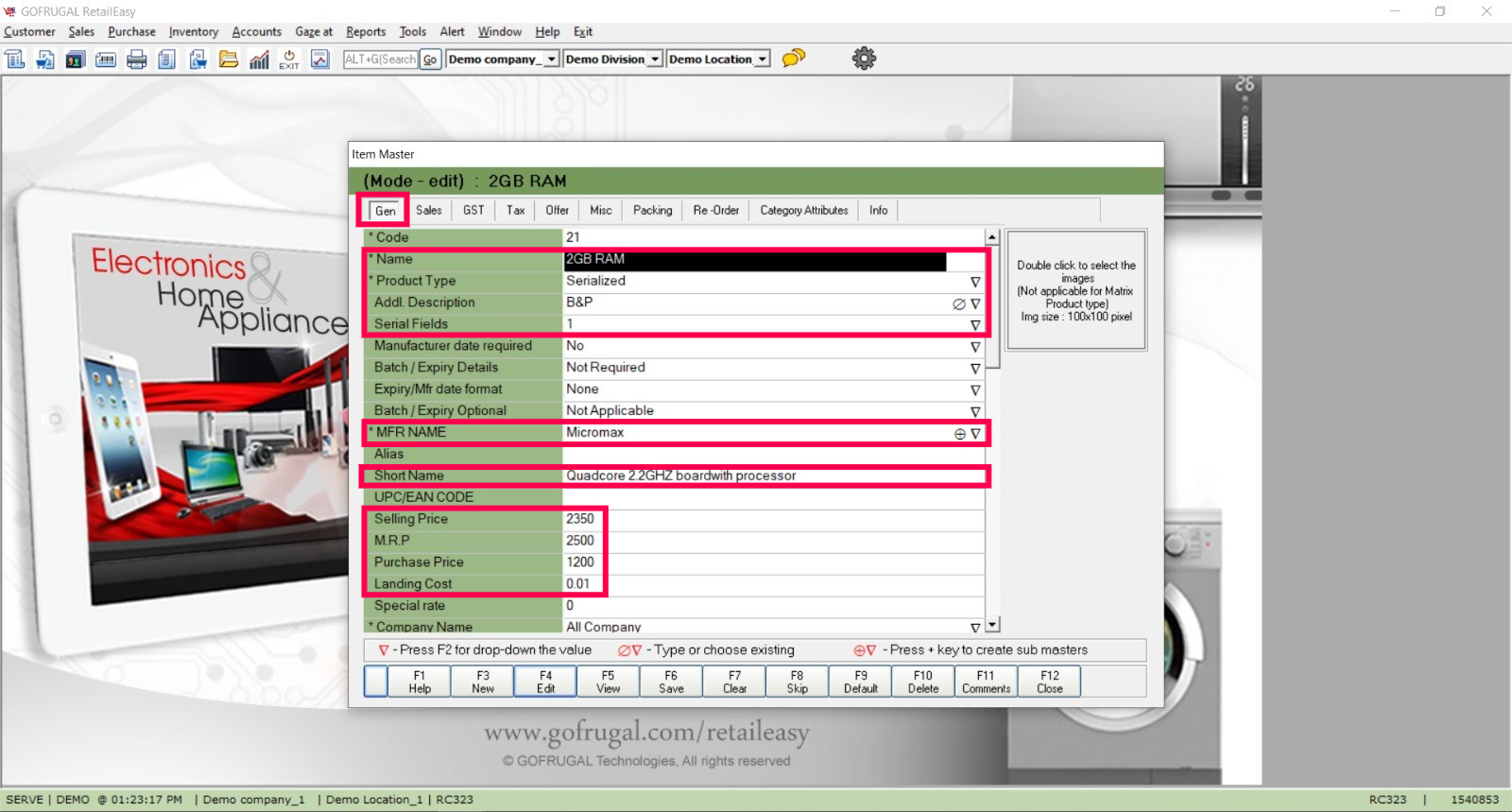Open the Purchase menu
The image size is (1512, 812).
click(131, 32)
